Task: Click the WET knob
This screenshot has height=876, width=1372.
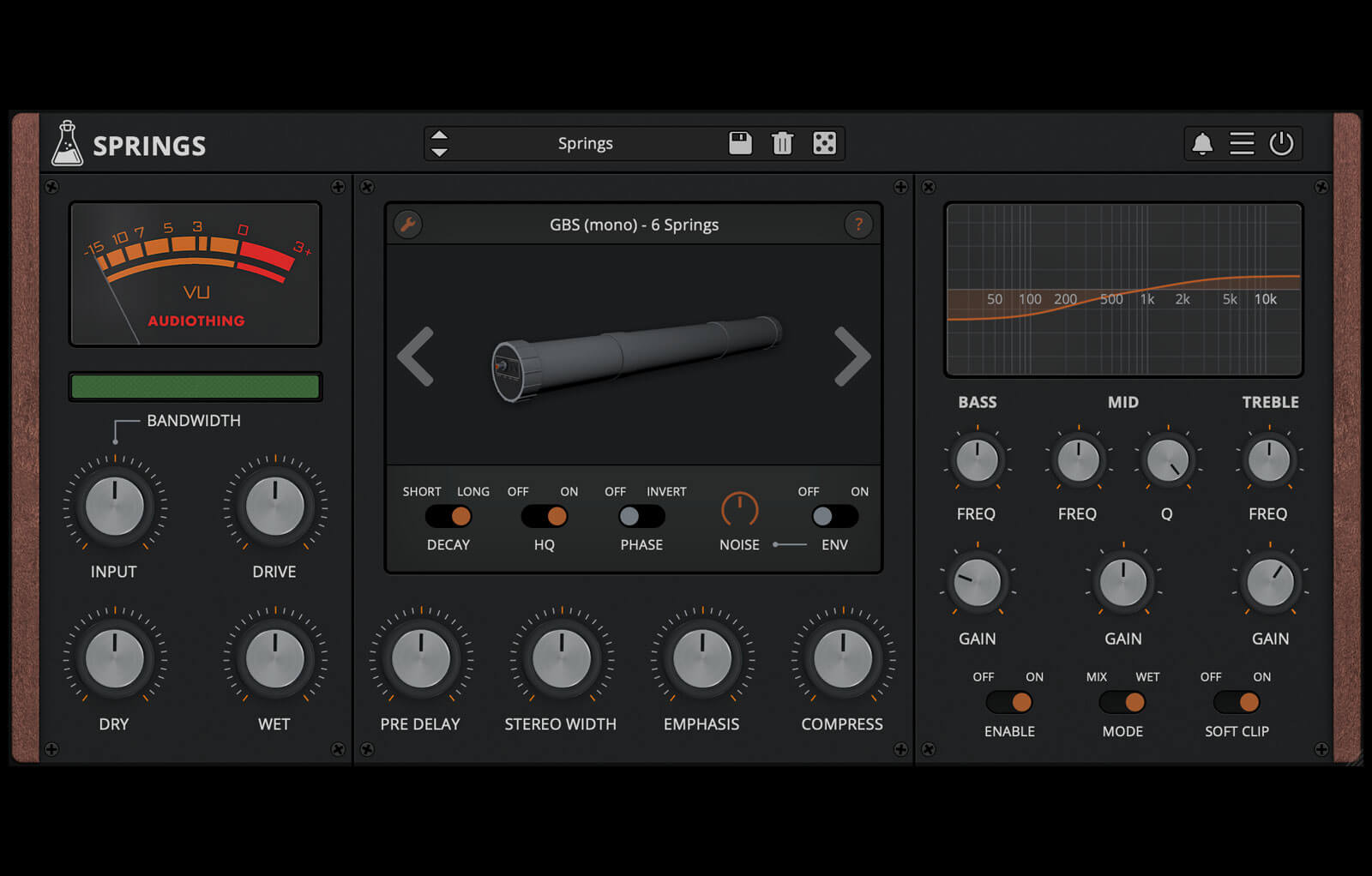Action: coord(274,658)
